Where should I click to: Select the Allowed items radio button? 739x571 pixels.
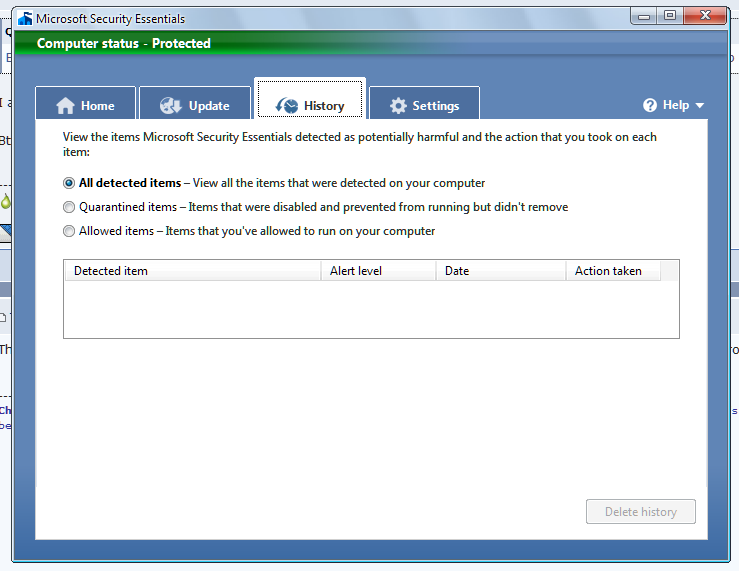(69, 231)
